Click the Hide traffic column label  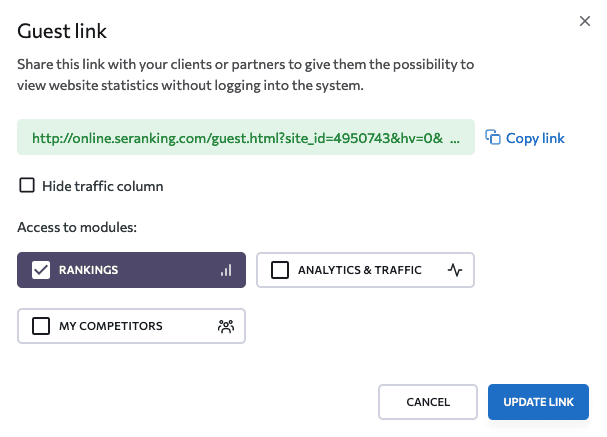coord(102,186)
